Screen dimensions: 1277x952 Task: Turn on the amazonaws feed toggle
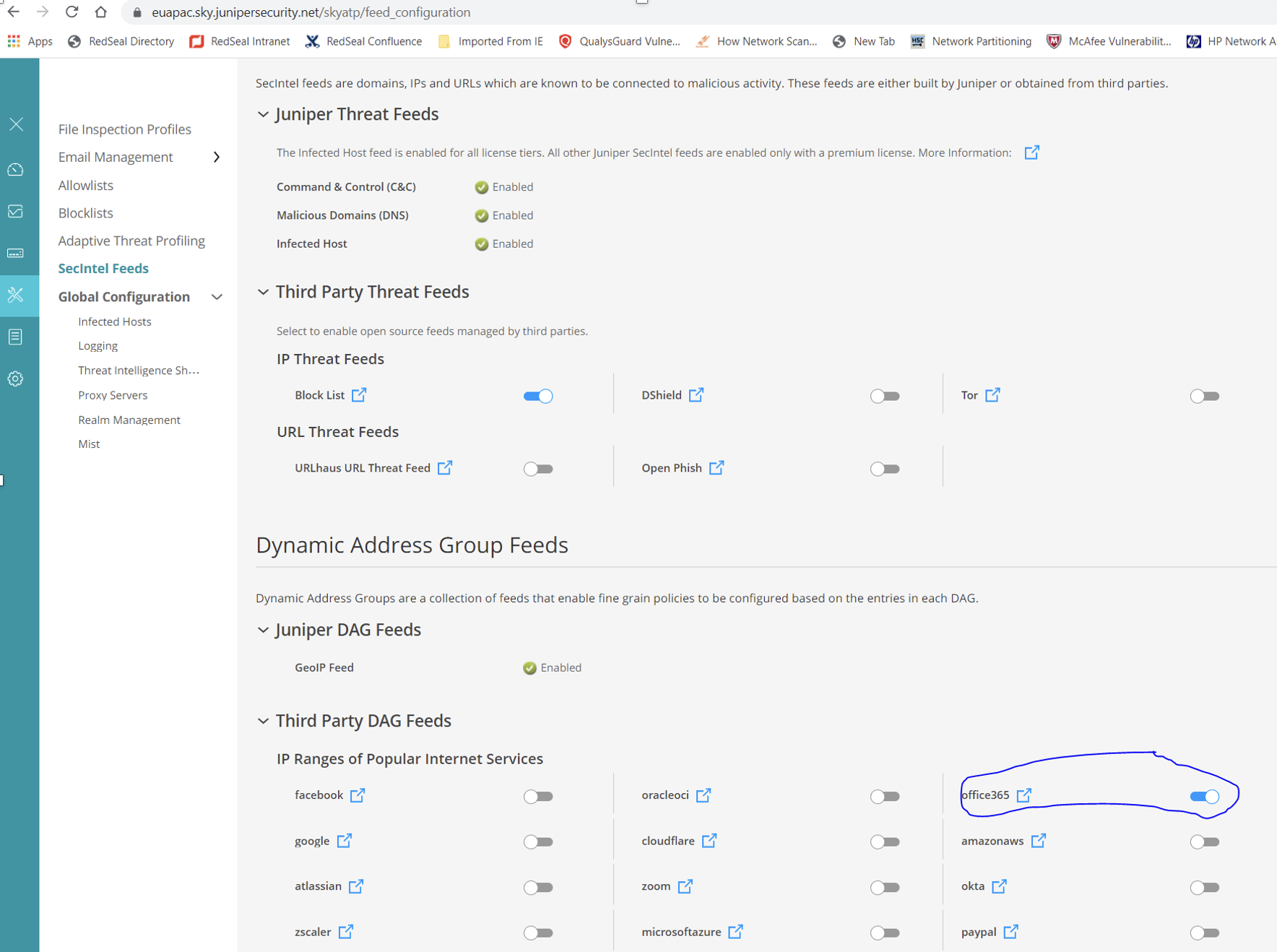pos(1205,841)
